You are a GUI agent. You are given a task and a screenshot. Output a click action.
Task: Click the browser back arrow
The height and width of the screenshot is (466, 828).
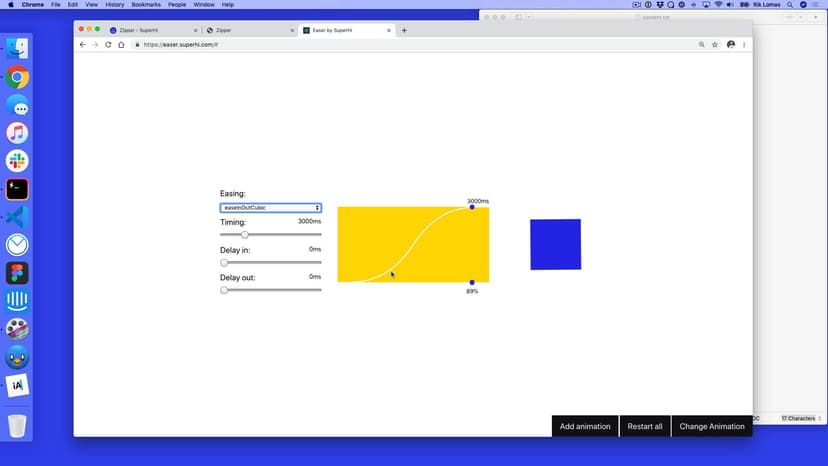click(x=83, y=45)
